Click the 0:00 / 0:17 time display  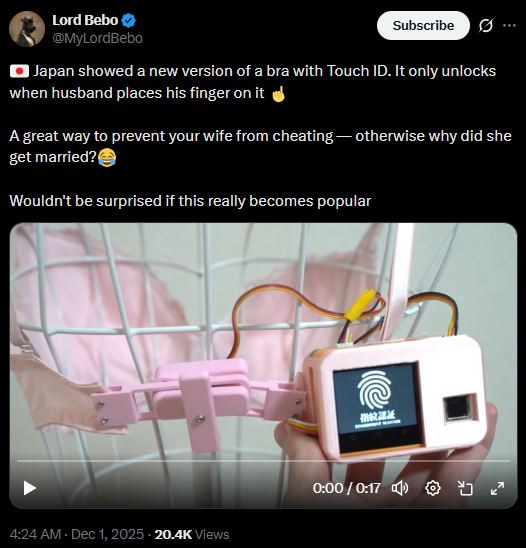(x=346, y=488)
